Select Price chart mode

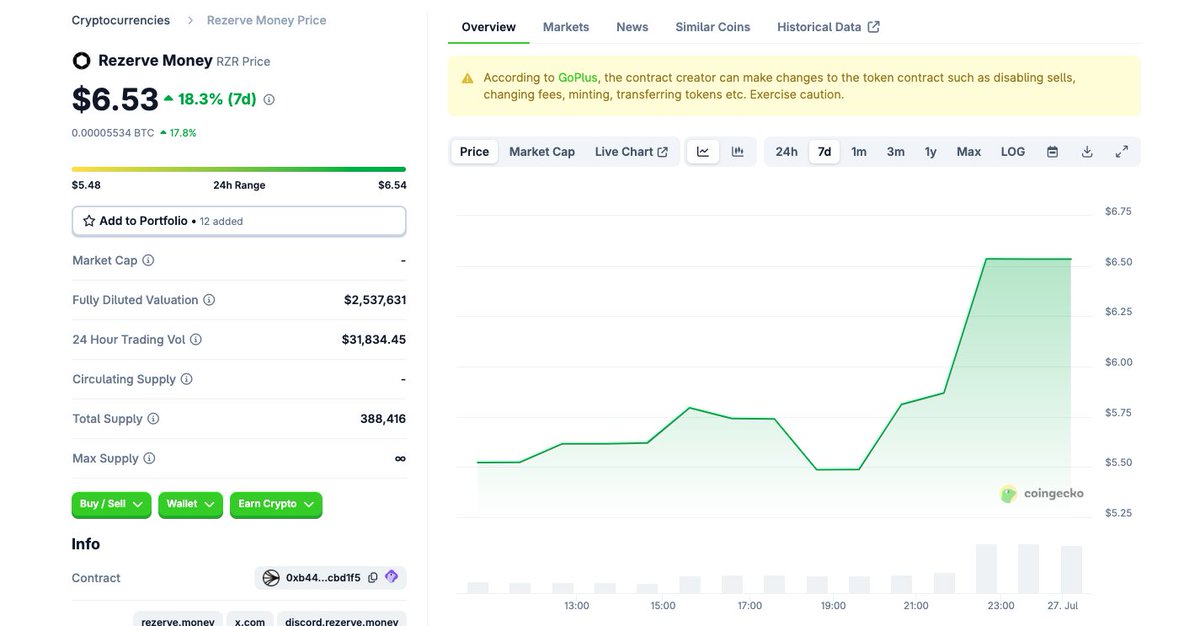pos(474,152)
